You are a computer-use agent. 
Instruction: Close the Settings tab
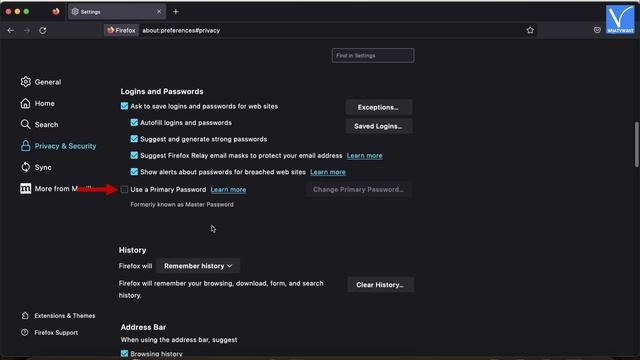click(159, 12)
